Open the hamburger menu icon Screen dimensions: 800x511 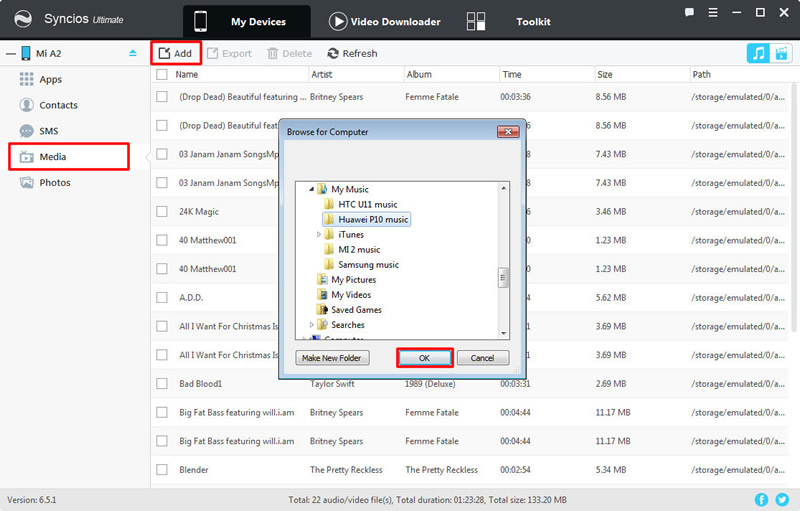[x=713, y=12]
